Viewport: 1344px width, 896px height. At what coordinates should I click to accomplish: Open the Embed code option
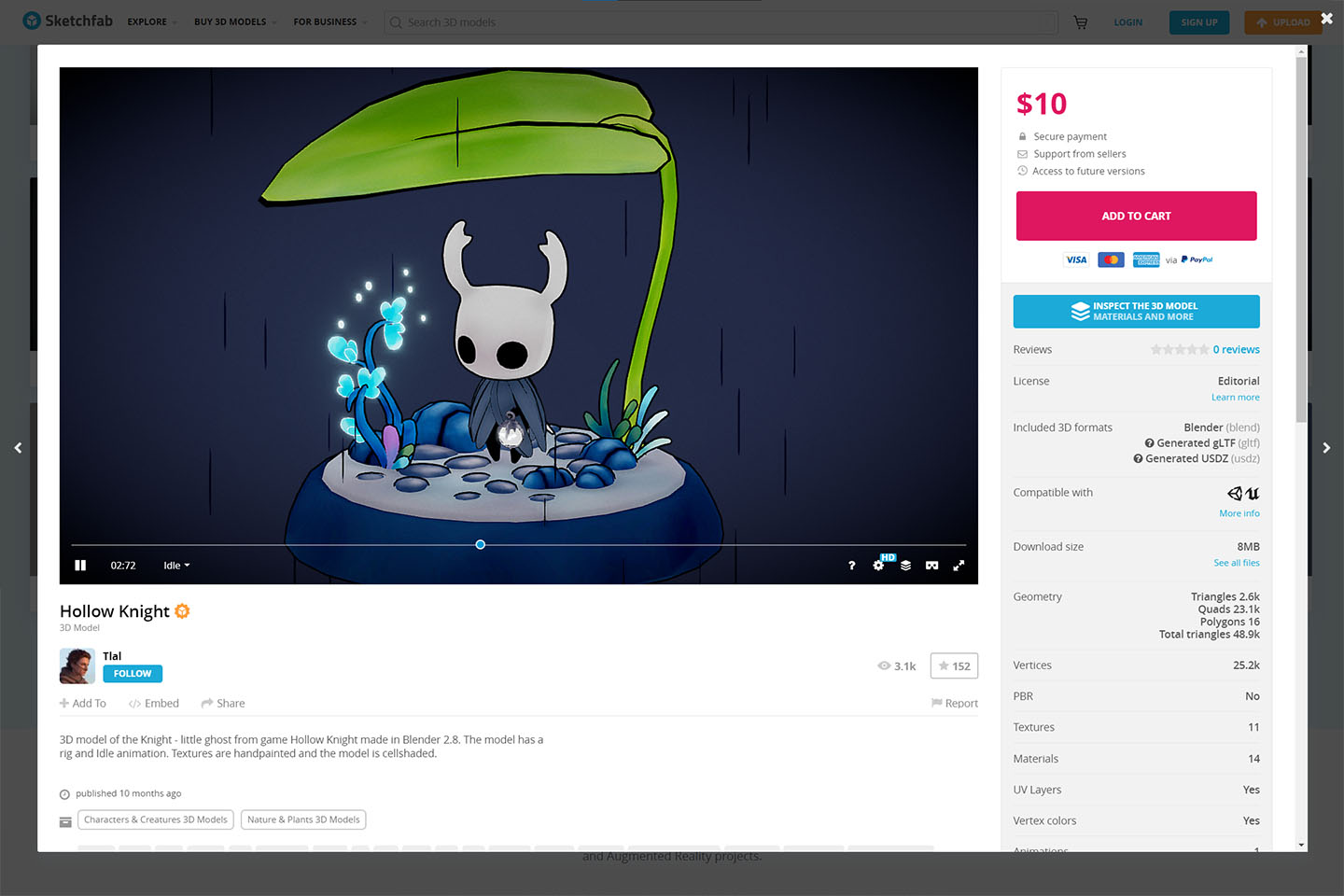coord(154,704)
